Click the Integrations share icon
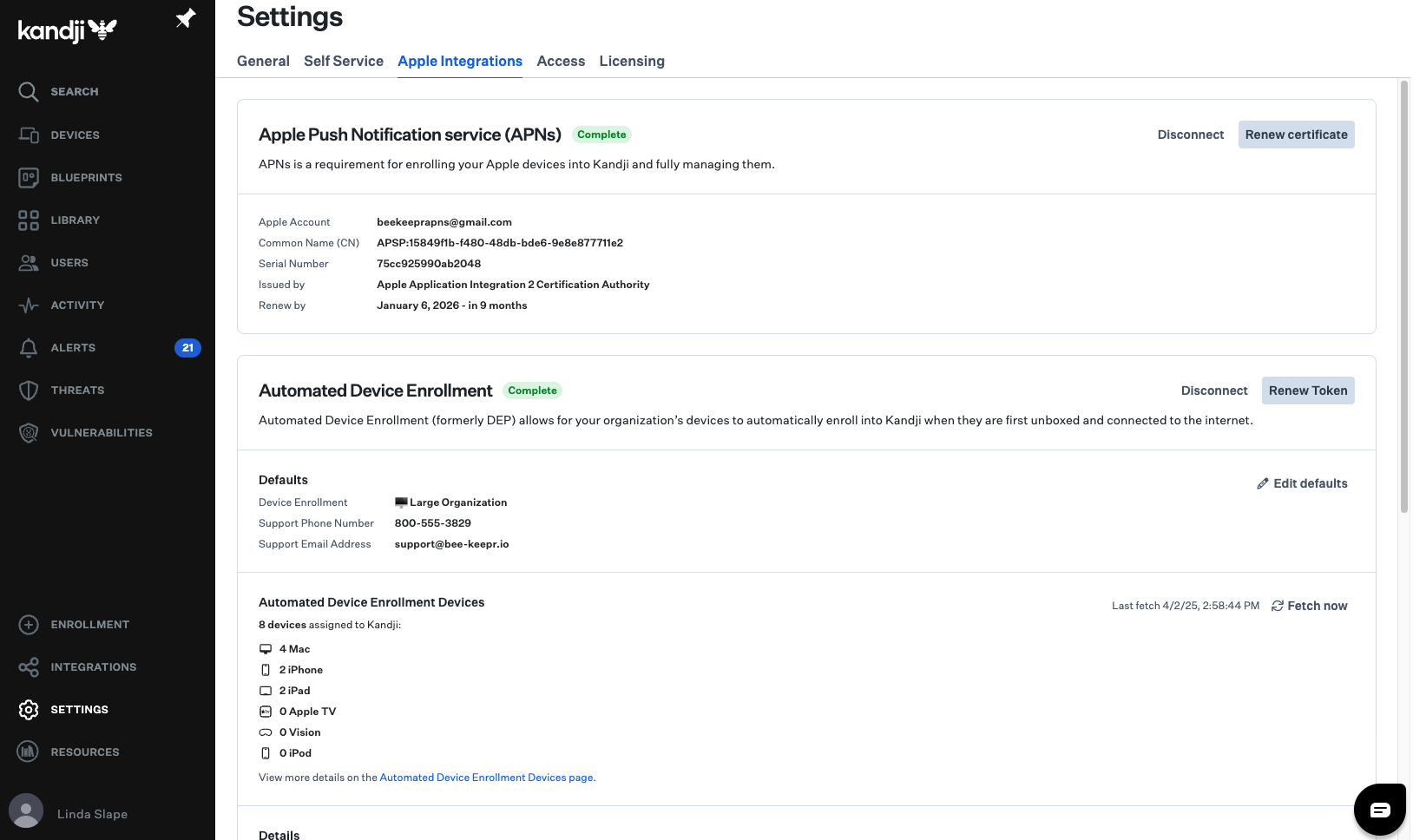 coord(29,667)
